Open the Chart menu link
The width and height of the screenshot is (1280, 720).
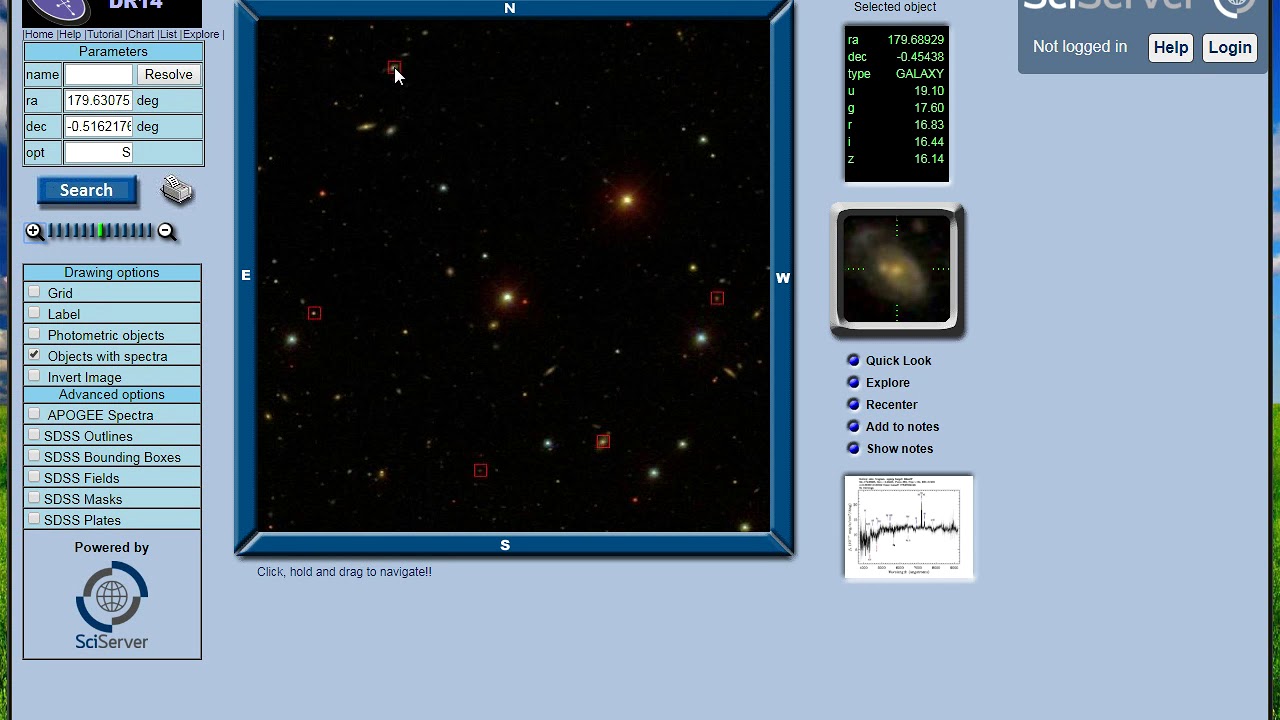pos(140,34)
